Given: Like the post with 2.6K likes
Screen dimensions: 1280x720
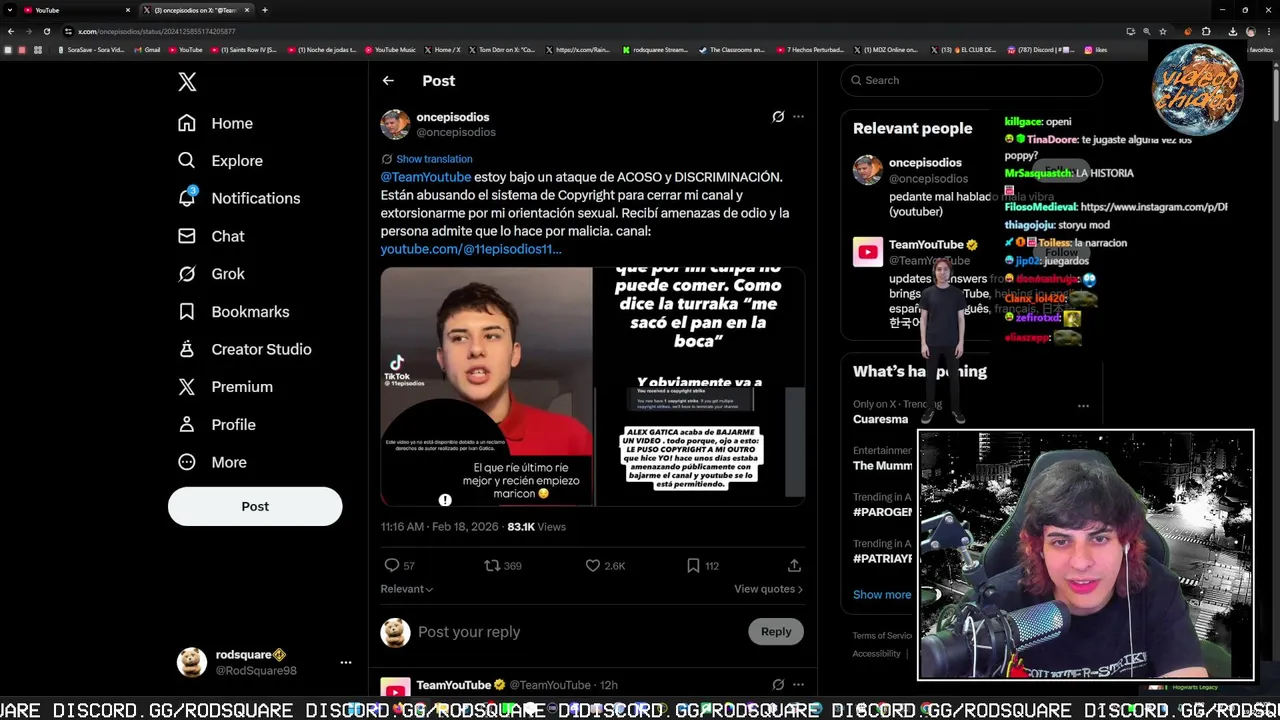Looking at the screenshot, I should pos(593,566).
